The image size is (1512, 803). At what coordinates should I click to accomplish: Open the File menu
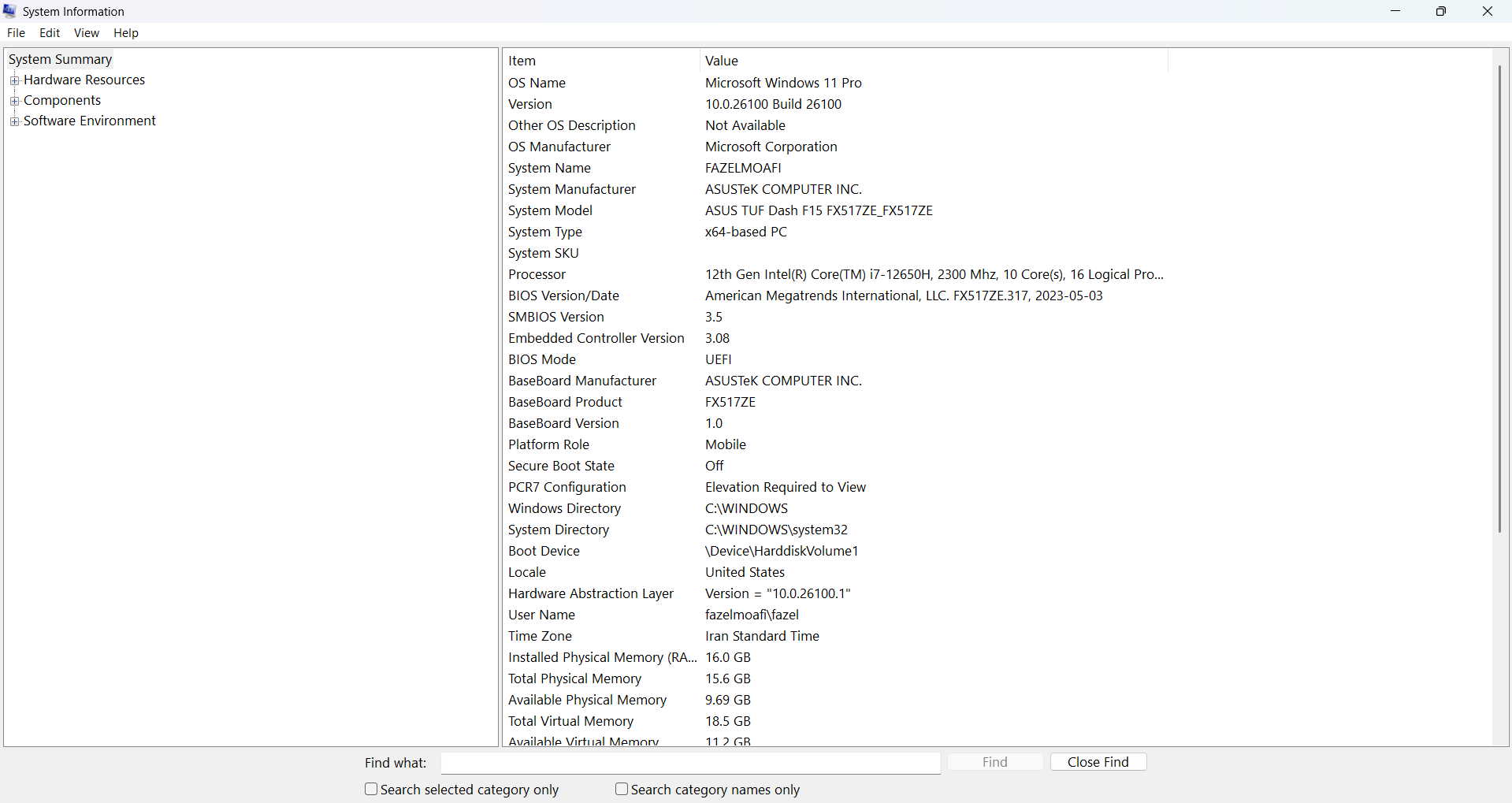[x=16, y=33]
